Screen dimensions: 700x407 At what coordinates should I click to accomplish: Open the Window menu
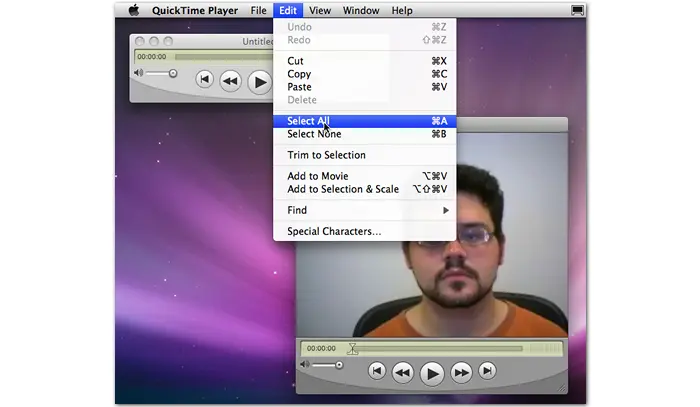click(361, 10)
